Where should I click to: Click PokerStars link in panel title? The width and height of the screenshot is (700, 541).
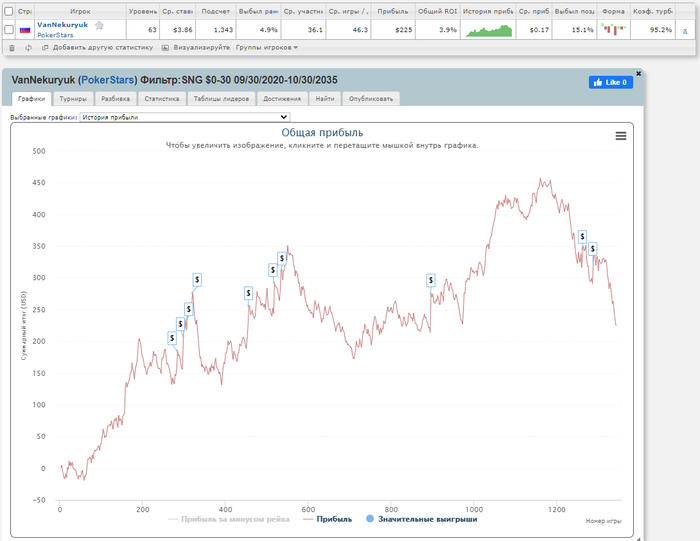(108, 80)
